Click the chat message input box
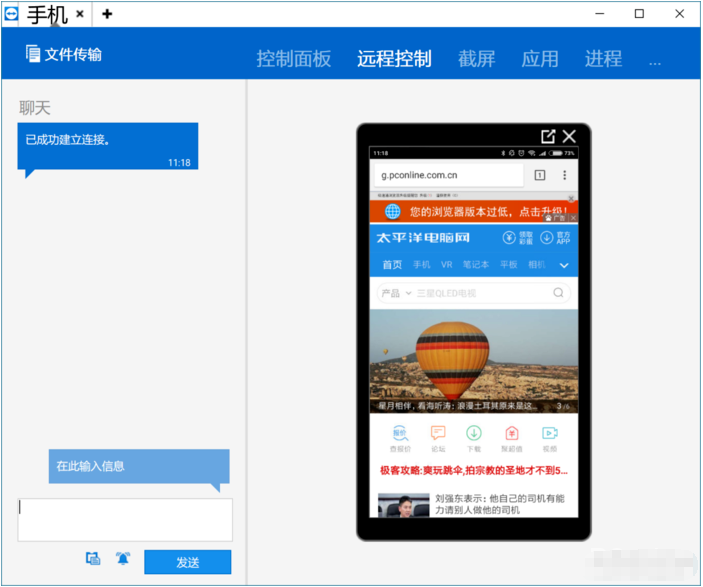Viewport: 703px width, 587px height. (x=125, y=519)
